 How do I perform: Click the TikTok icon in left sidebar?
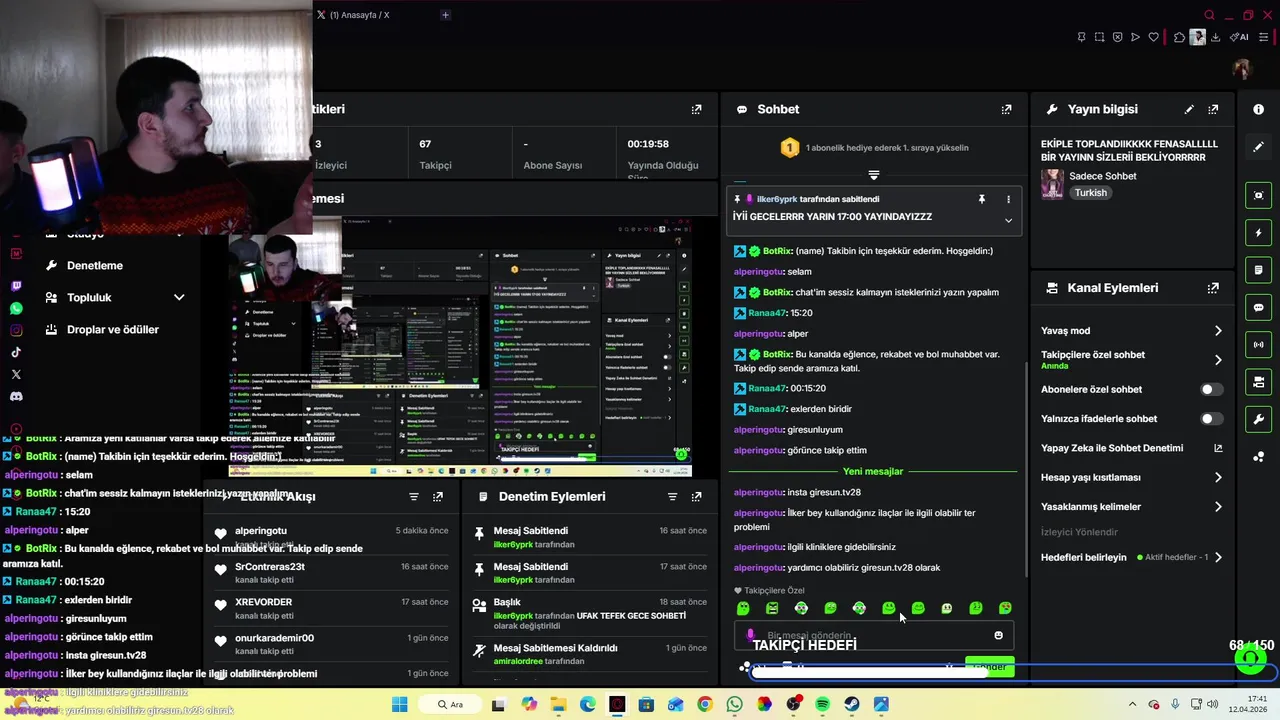16,352
